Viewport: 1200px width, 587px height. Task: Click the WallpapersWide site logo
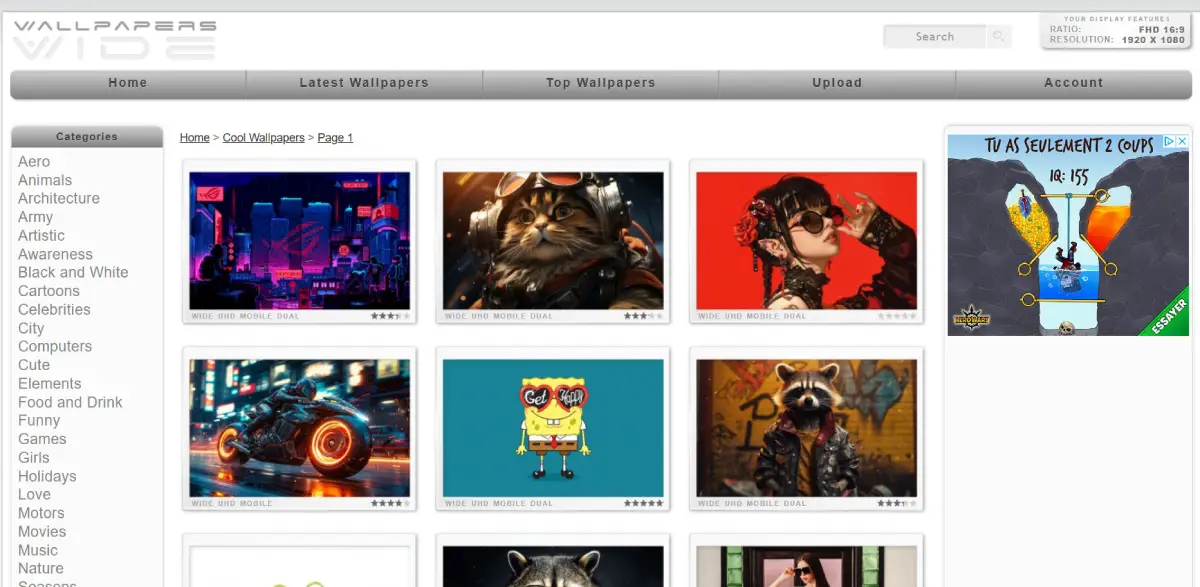coord(114,40)
